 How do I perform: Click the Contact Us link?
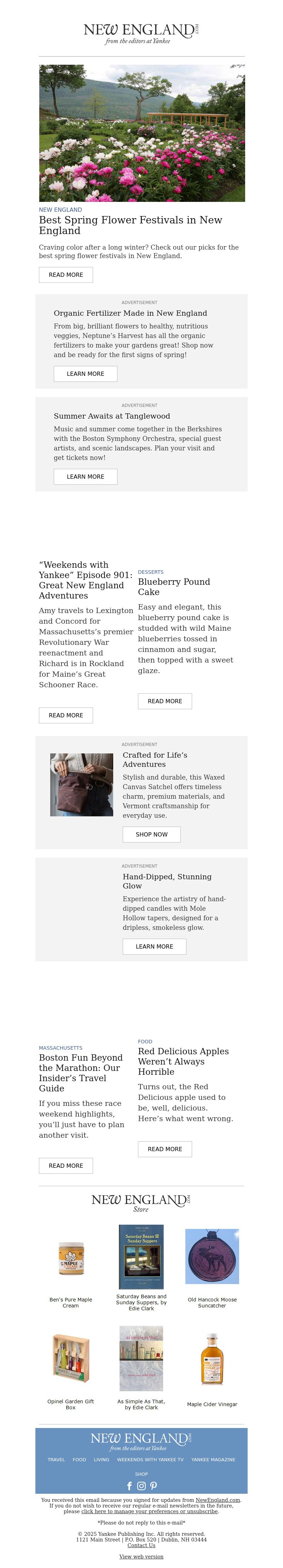(141, 1545)
